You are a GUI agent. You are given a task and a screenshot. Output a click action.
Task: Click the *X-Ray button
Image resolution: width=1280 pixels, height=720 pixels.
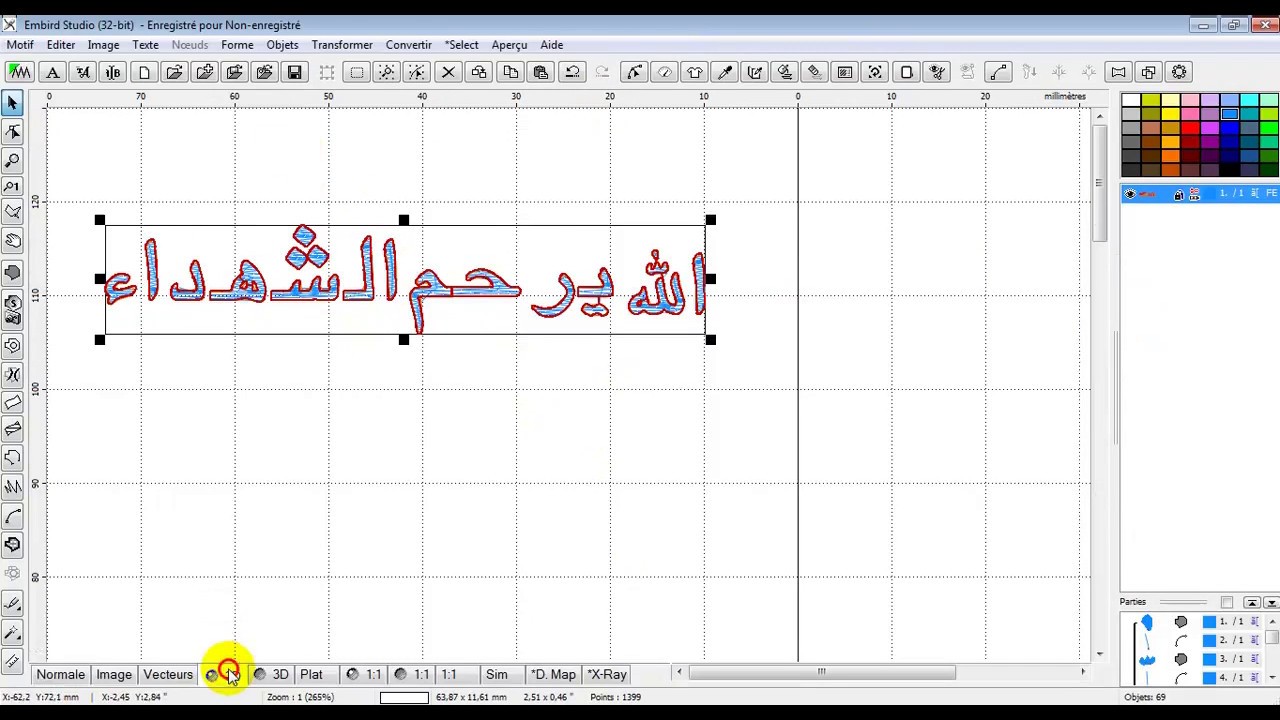607,674
